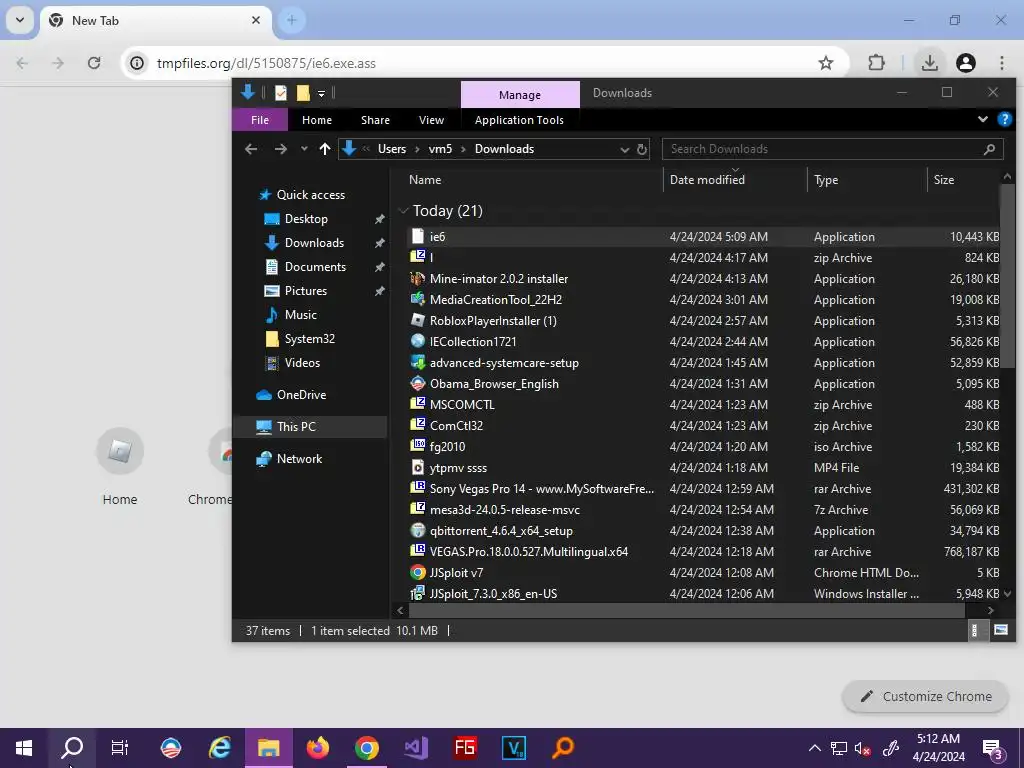Go back in Explorer navigation
The width and height of the screenshot is (1024, 768).
(x=251, y=149)
